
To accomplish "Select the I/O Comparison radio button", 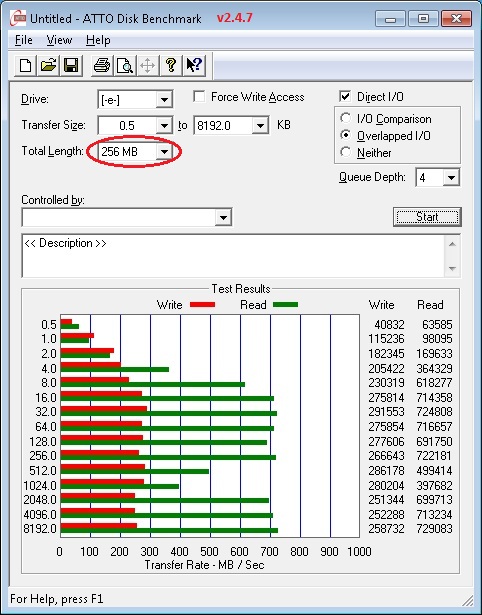I will tap(346, 118).
